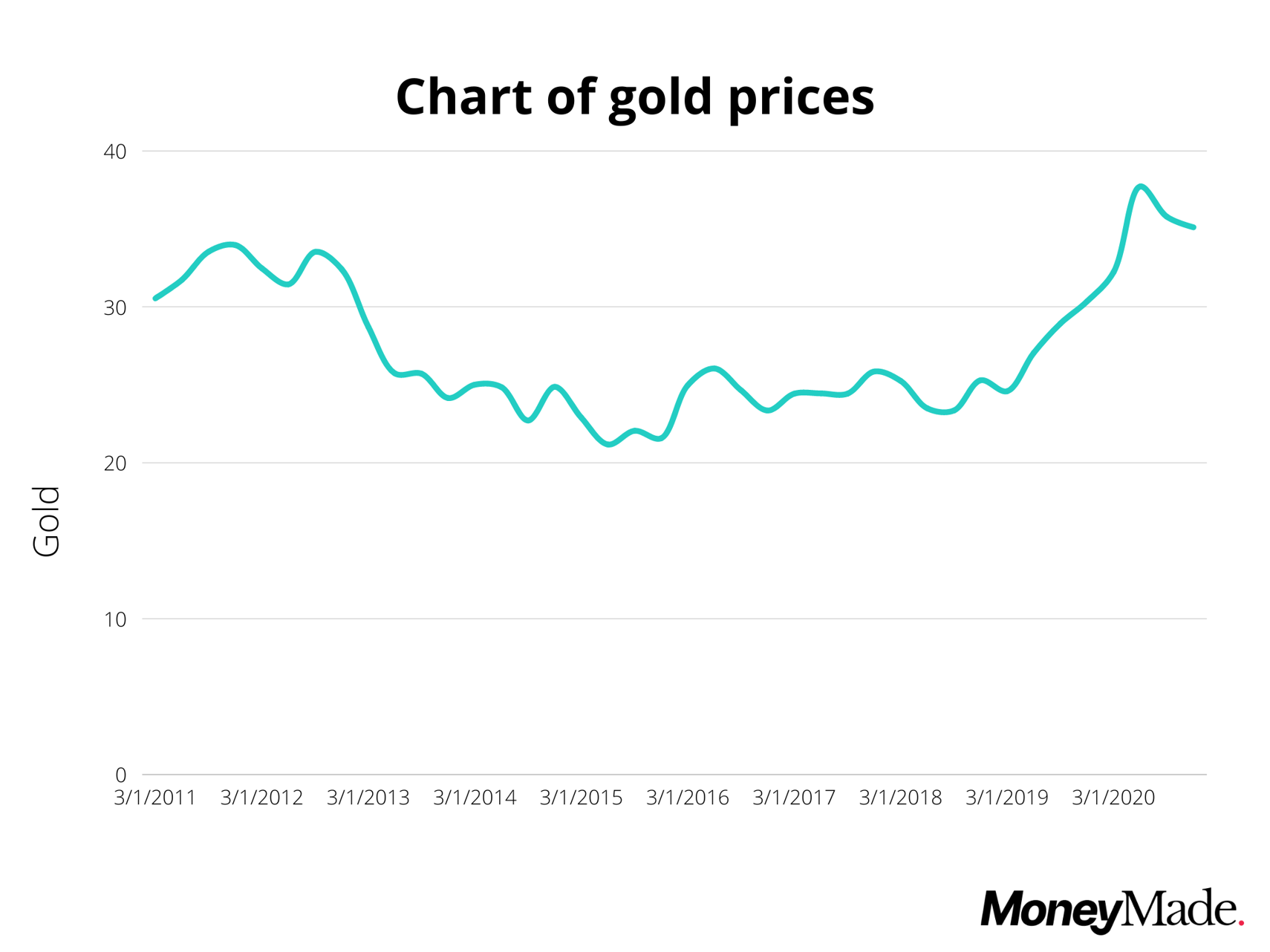The height and width of the screenshot is (952, 1270).
Task: Select the 3/1/2012 date label
Action: (x=261, y=798)
